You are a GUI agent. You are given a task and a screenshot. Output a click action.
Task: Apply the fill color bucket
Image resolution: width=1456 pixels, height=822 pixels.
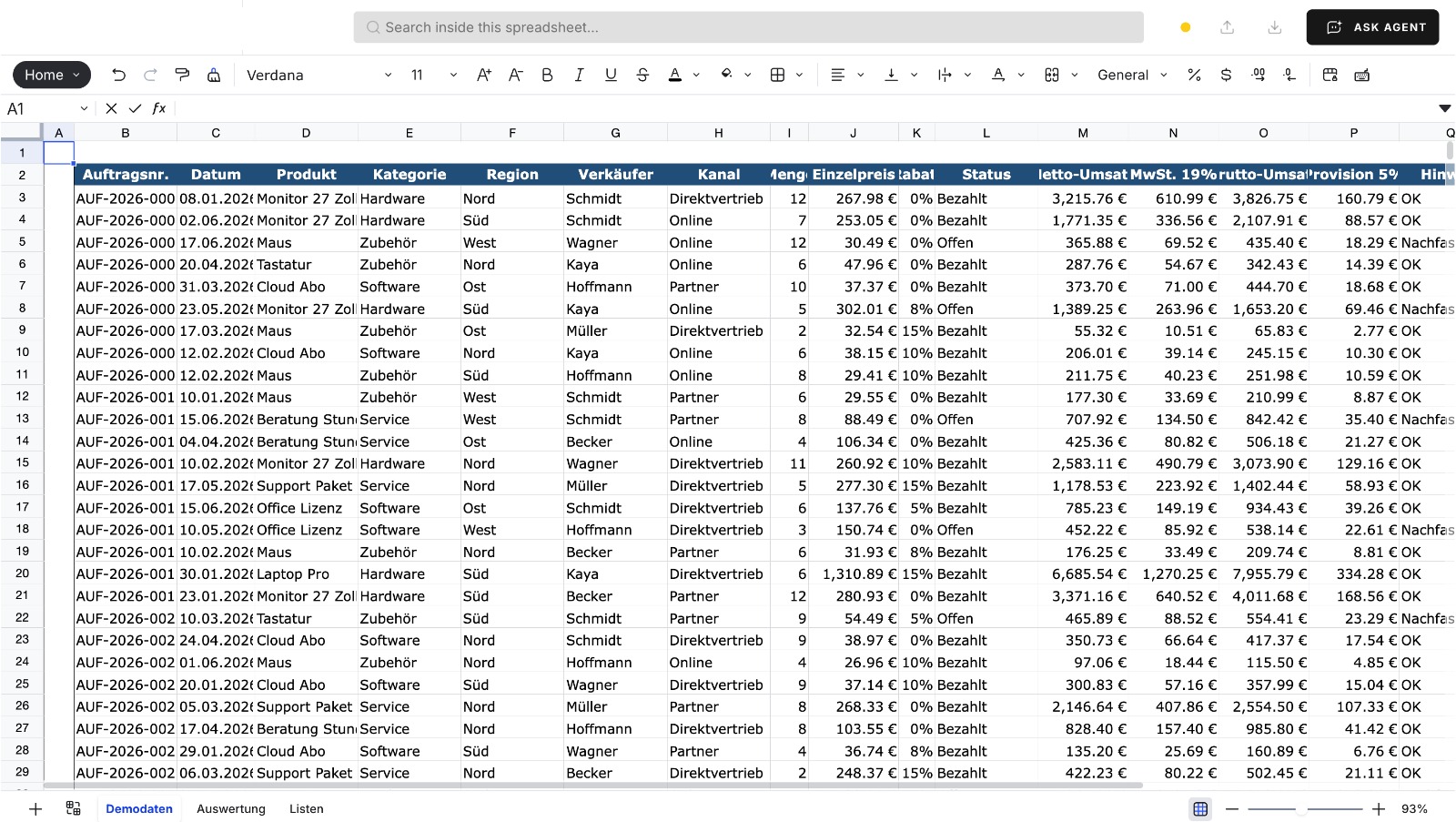point(726,76)
